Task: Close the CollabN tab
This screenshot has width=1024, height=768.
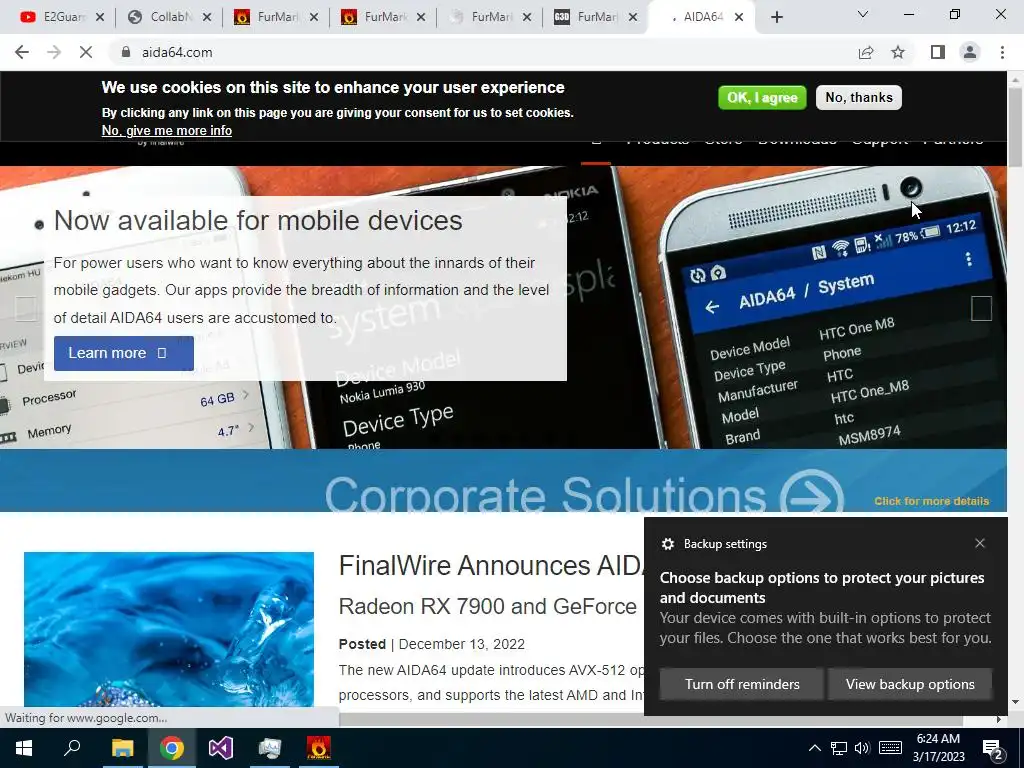Action: point(207,18)
